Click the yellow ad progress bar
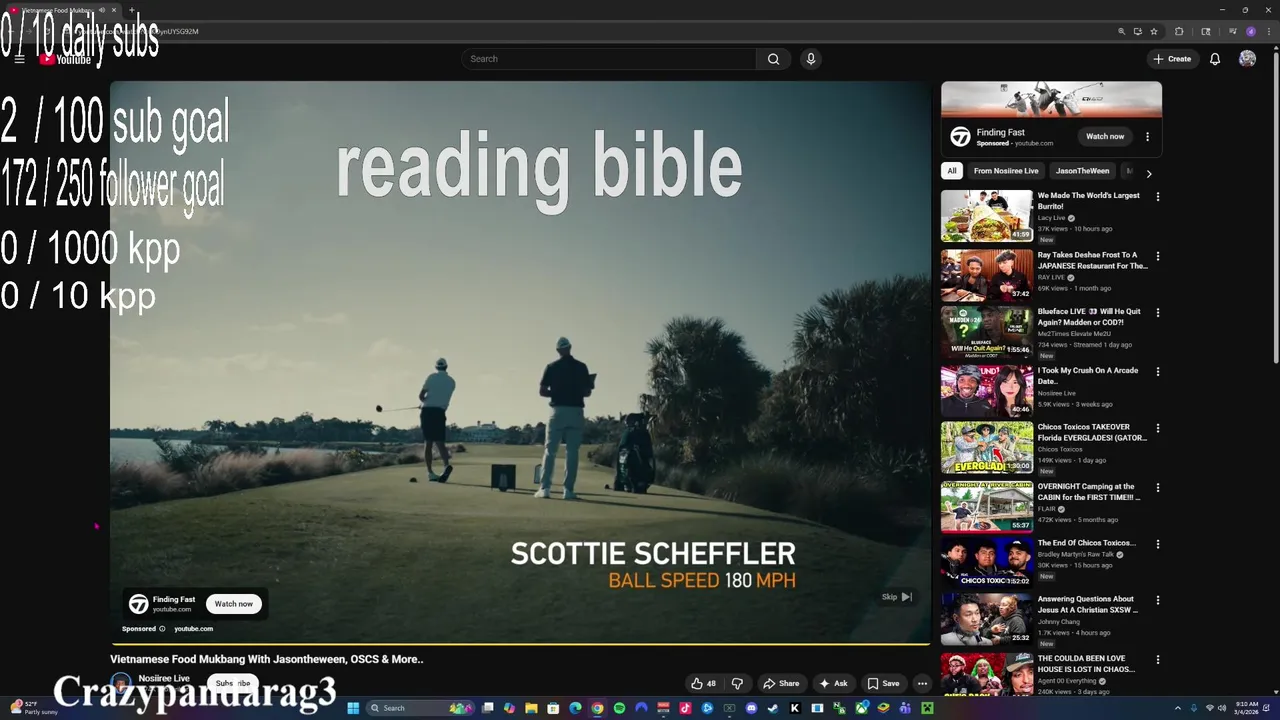1280x720 pixels. [x=520, y=644]
